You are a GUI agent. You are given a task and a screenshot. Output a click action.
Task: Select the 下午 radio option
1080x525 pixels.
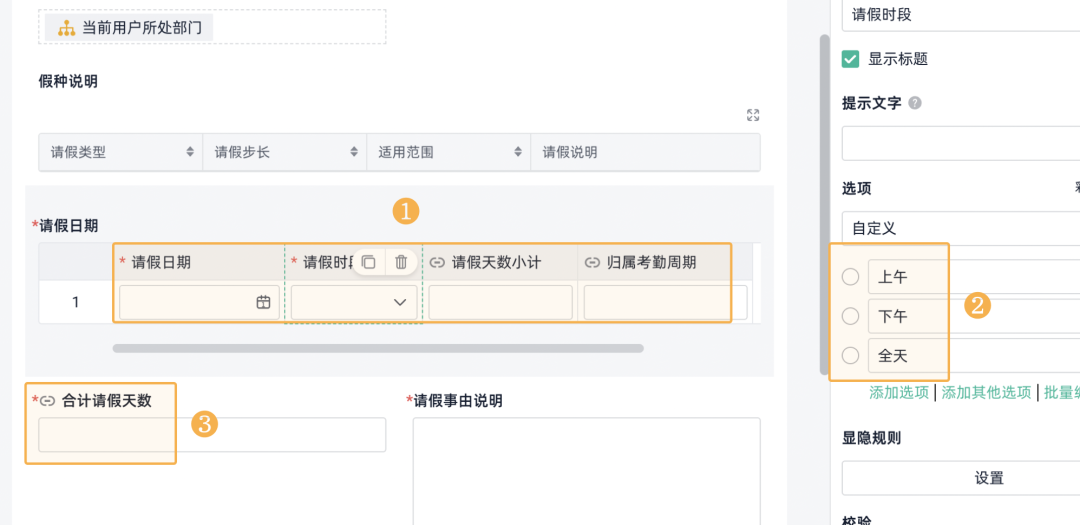[851, 316]
